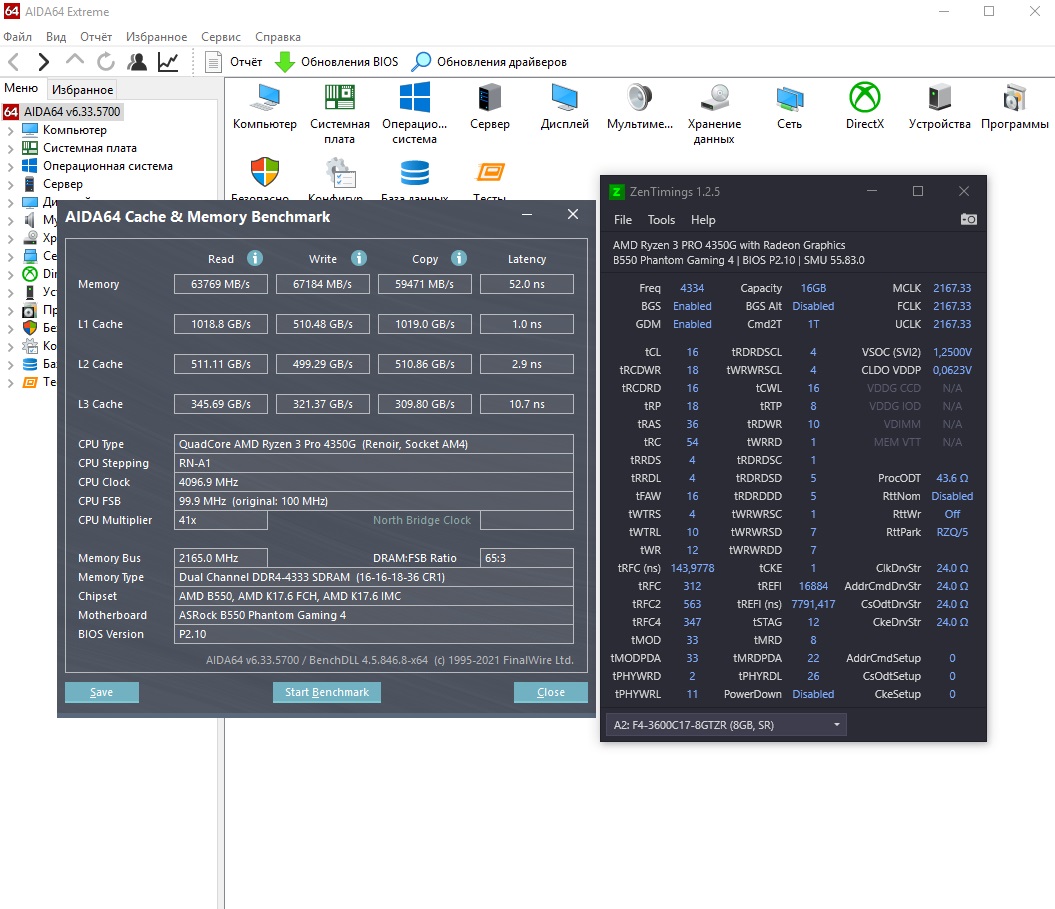Screen dimensions: 1055x909
Task: Go back with the toolbar back arrow
Action: [x=13, y=62]
